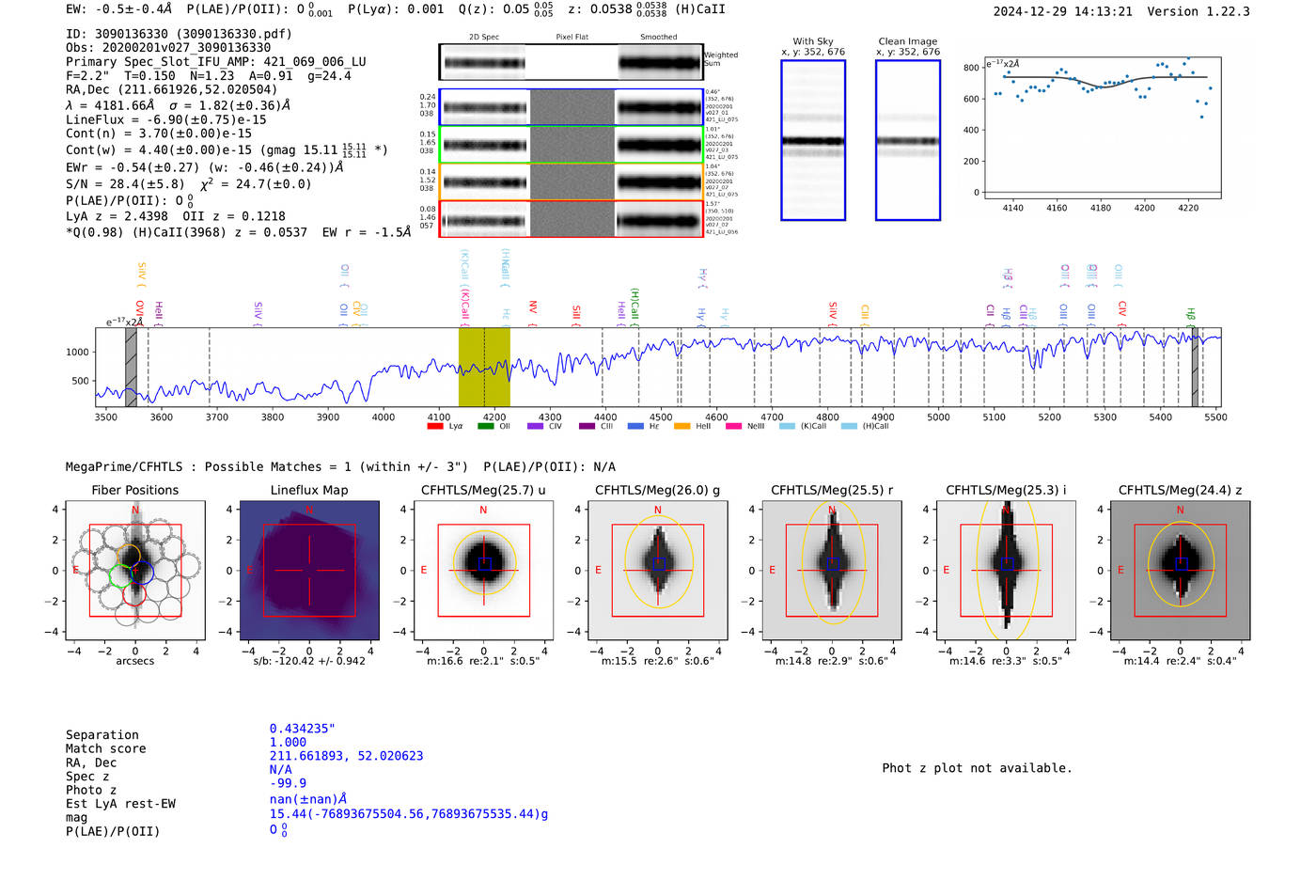Click the yellow highlighted band in full spectrum
Image resolution: width=1316 pixels, height=896 pixels.
(484, 367)
